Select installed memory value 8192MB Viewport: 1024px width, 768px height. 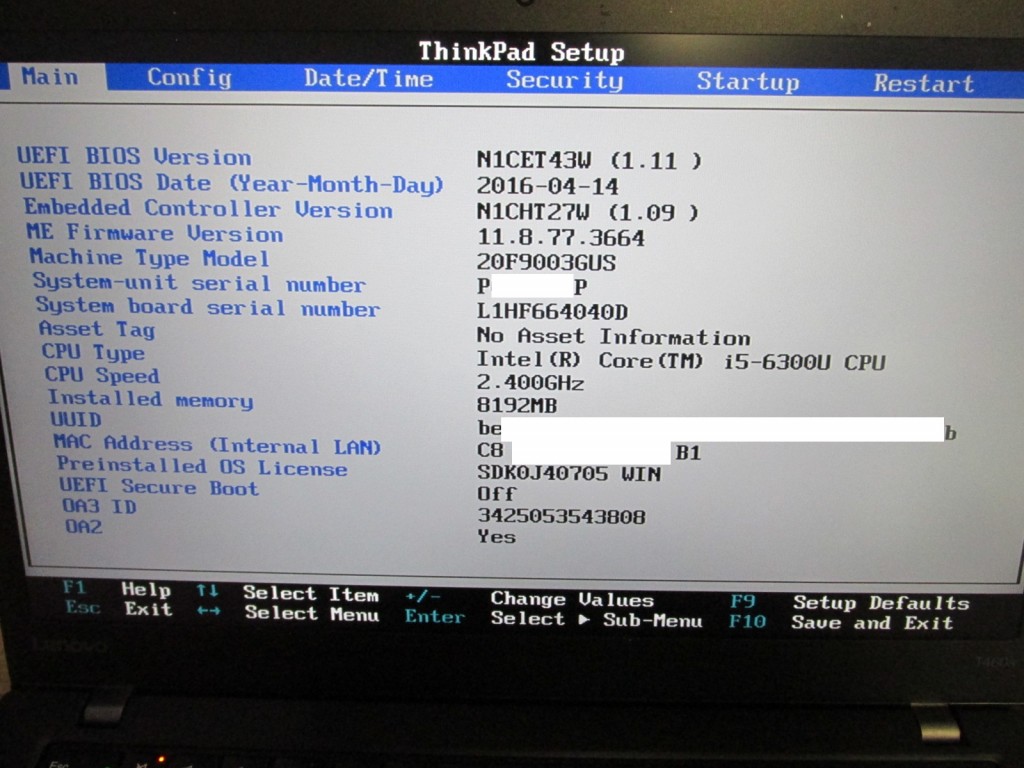517,406
